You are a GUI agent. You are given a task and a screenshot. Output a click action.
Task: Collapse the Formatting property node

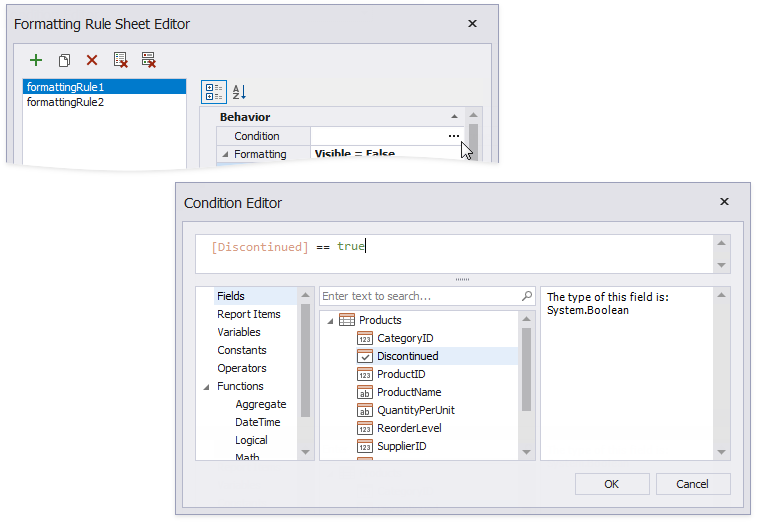(225, 154)
